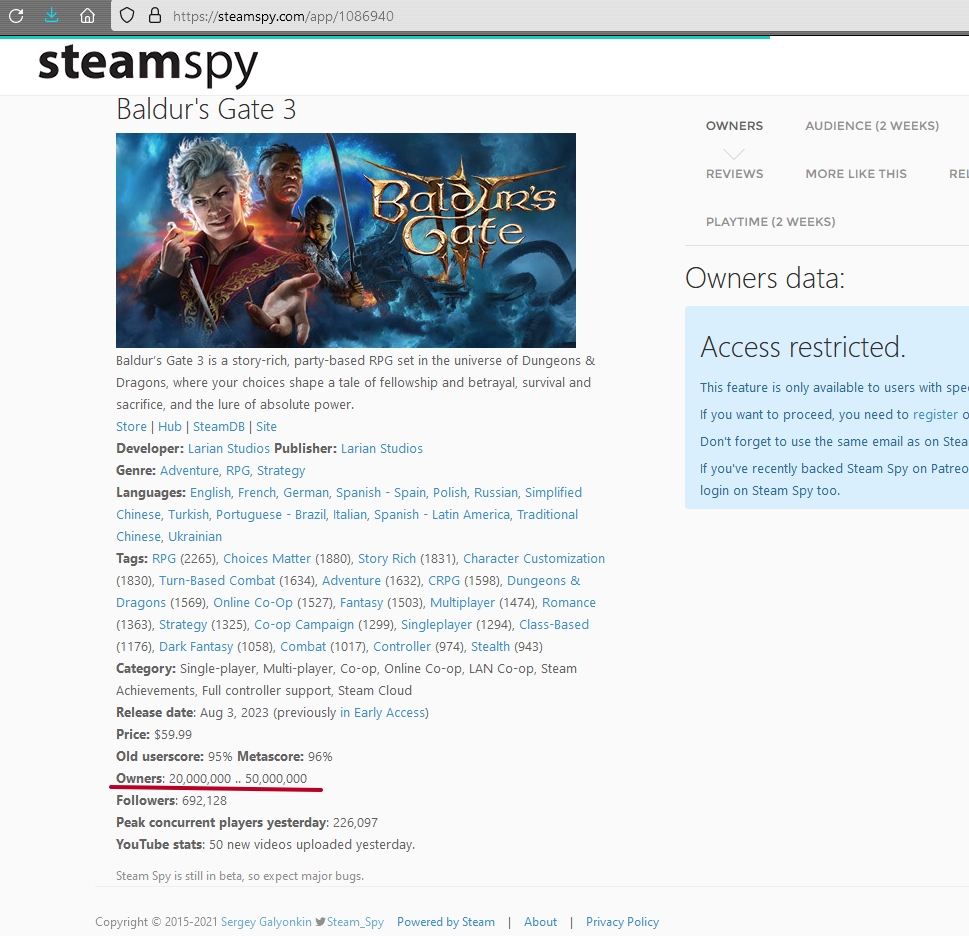The image size is (969, 936).
Task: Select the Ukrainian language link
Action: (195, 536)
